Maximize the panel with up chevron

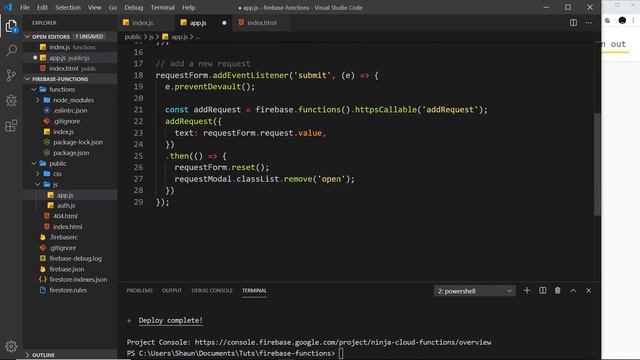click(x=573, y=291)
